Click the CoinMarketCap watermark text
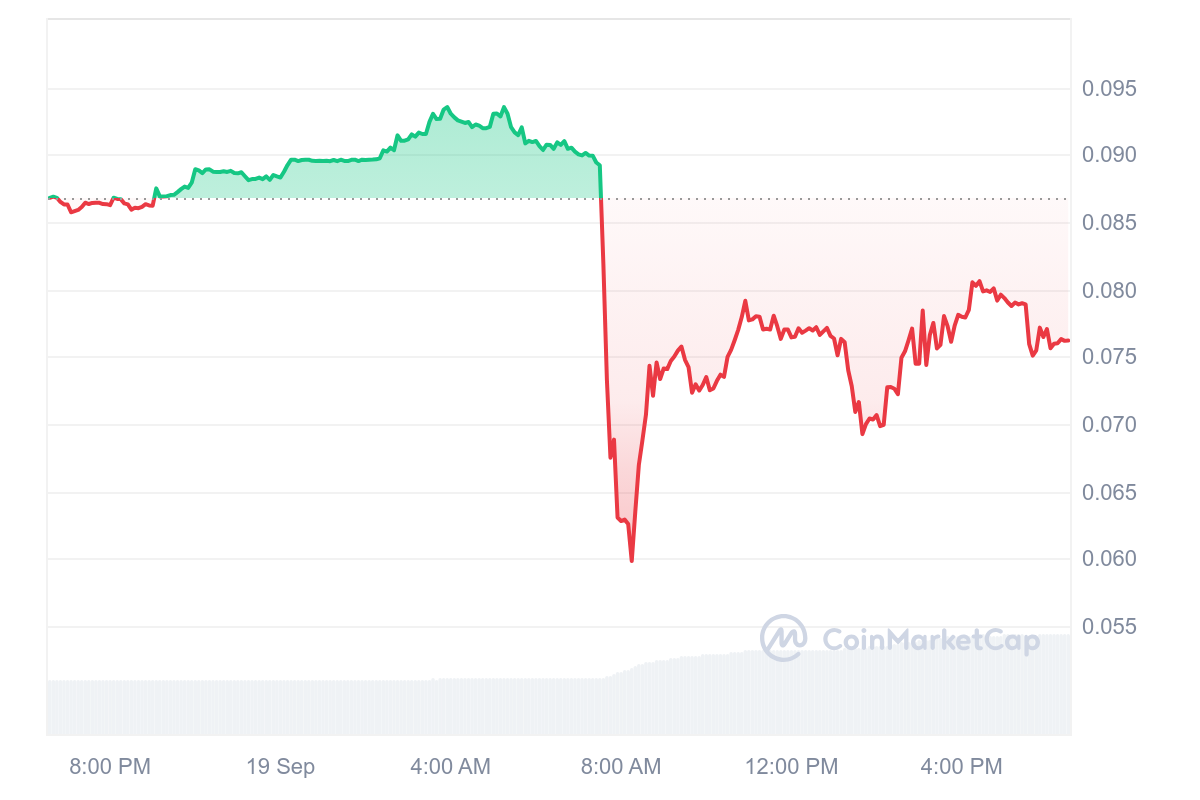The height and width of the screenshot is (800, 1200). [x=930, y=640]
